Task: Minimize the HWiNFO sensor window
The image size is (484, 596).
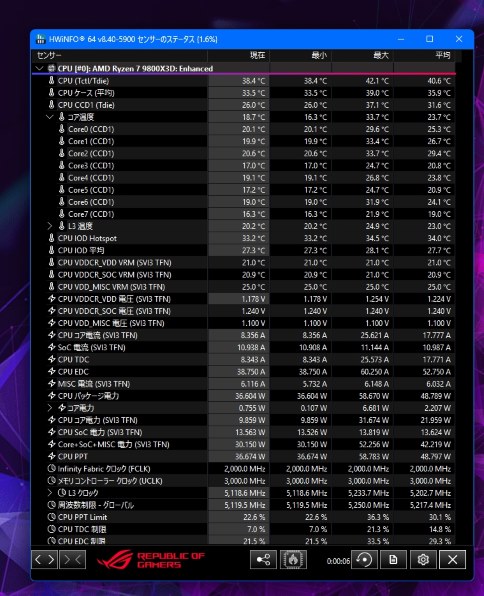Action: [x=401, y=39]
